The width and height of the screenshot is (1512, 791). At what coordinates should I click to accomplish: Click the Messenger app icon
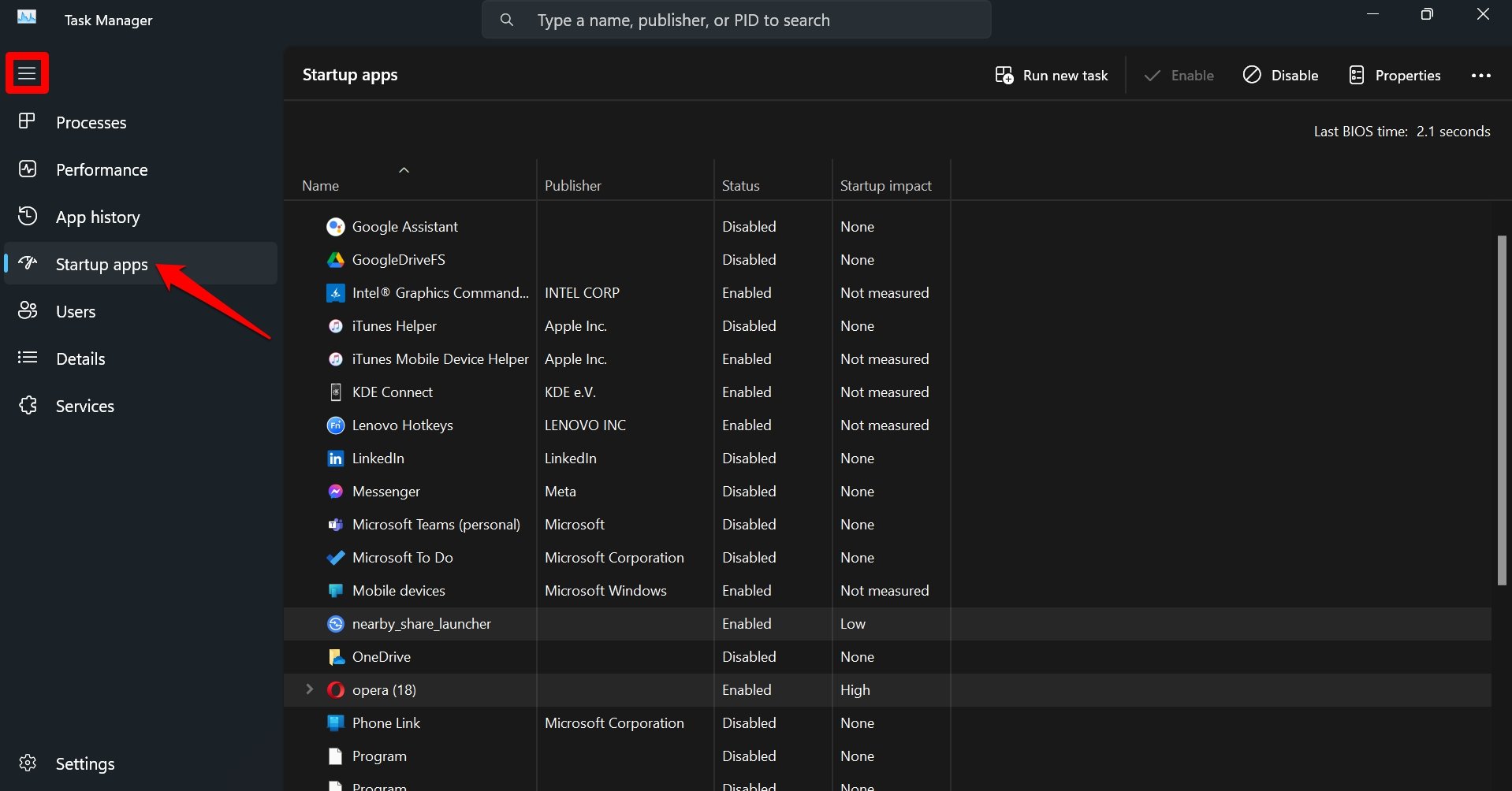pyautogui.click(x=335, y=492)
